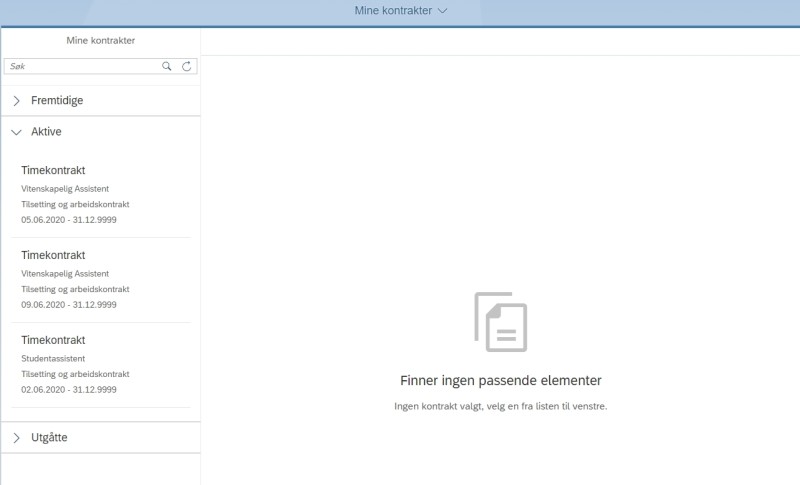Select the Timekontrakt dated 05.06.2020

(x=101, y=195)
